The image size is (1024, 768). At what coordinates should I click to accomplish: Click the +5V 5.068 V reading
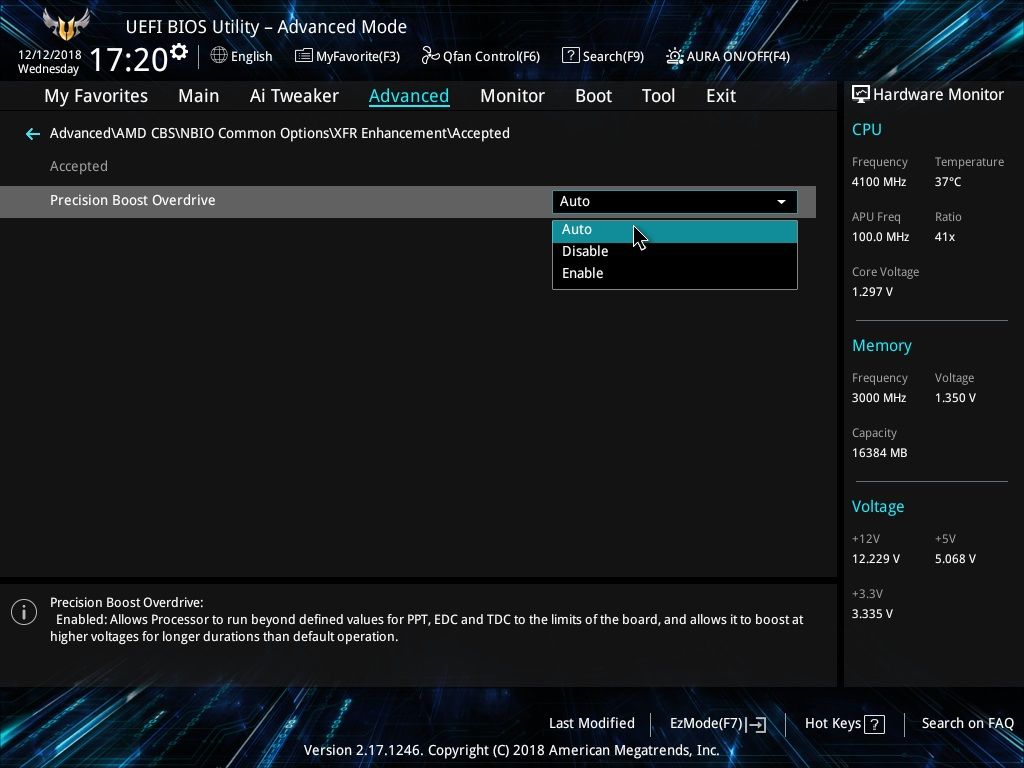(x=955, y=559)
